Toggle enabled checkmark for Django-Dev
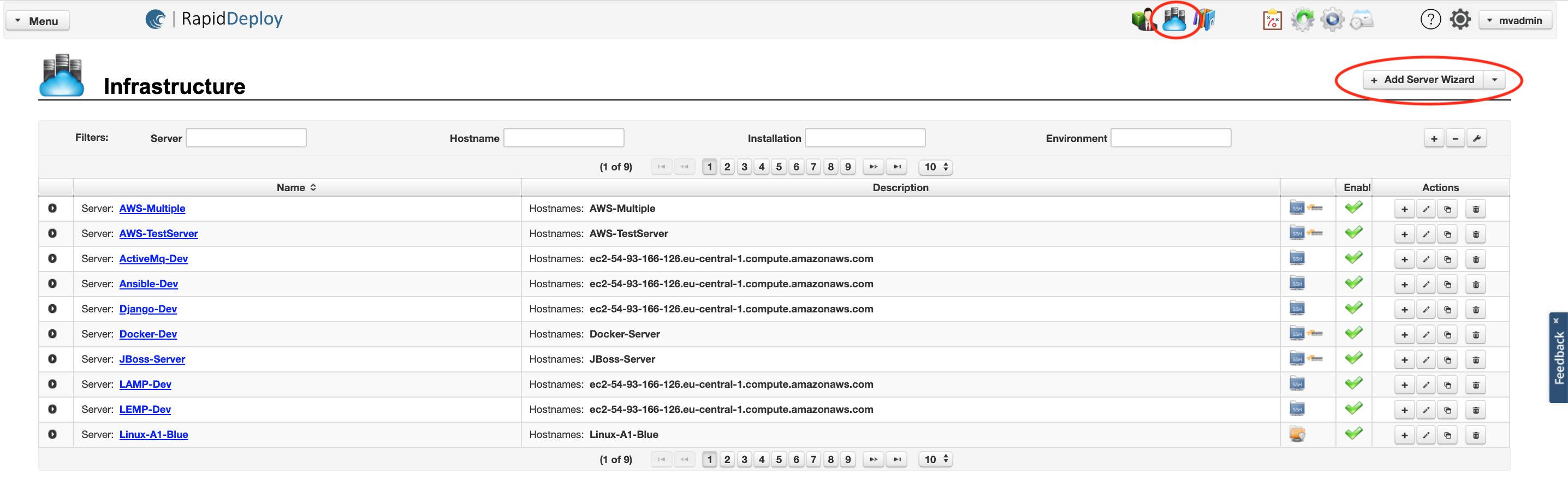The image size is (1568, 497). 1353,309
